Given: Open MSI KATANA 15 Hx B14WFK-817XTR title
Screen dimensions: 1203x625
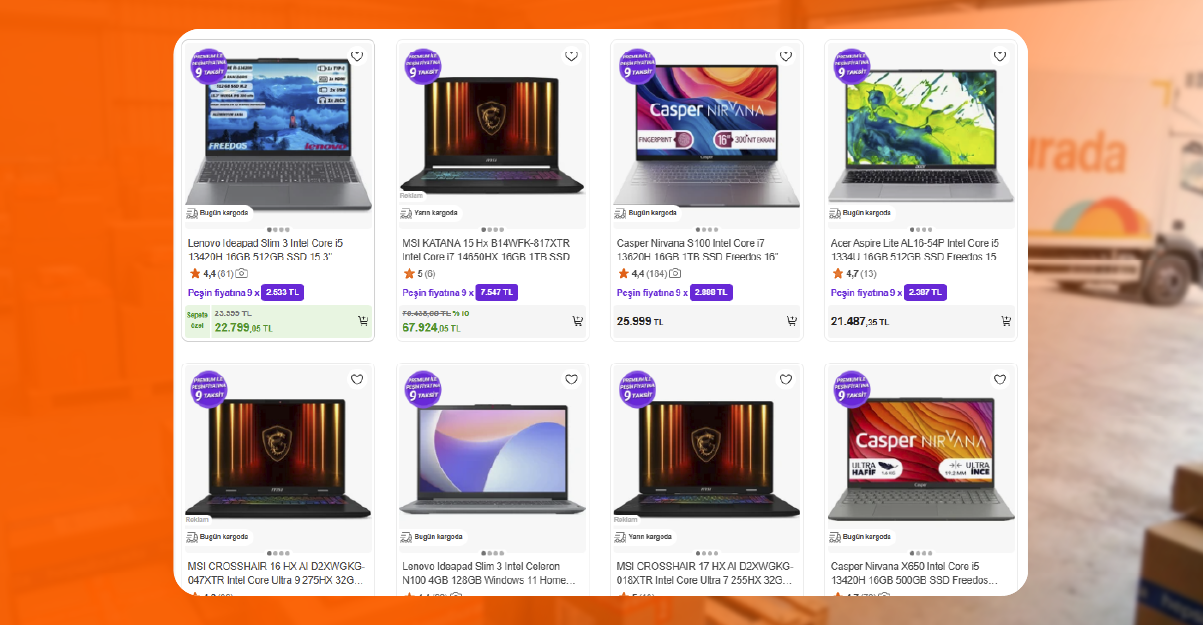Looking at the screenshot, I should [x=487, y=250].
